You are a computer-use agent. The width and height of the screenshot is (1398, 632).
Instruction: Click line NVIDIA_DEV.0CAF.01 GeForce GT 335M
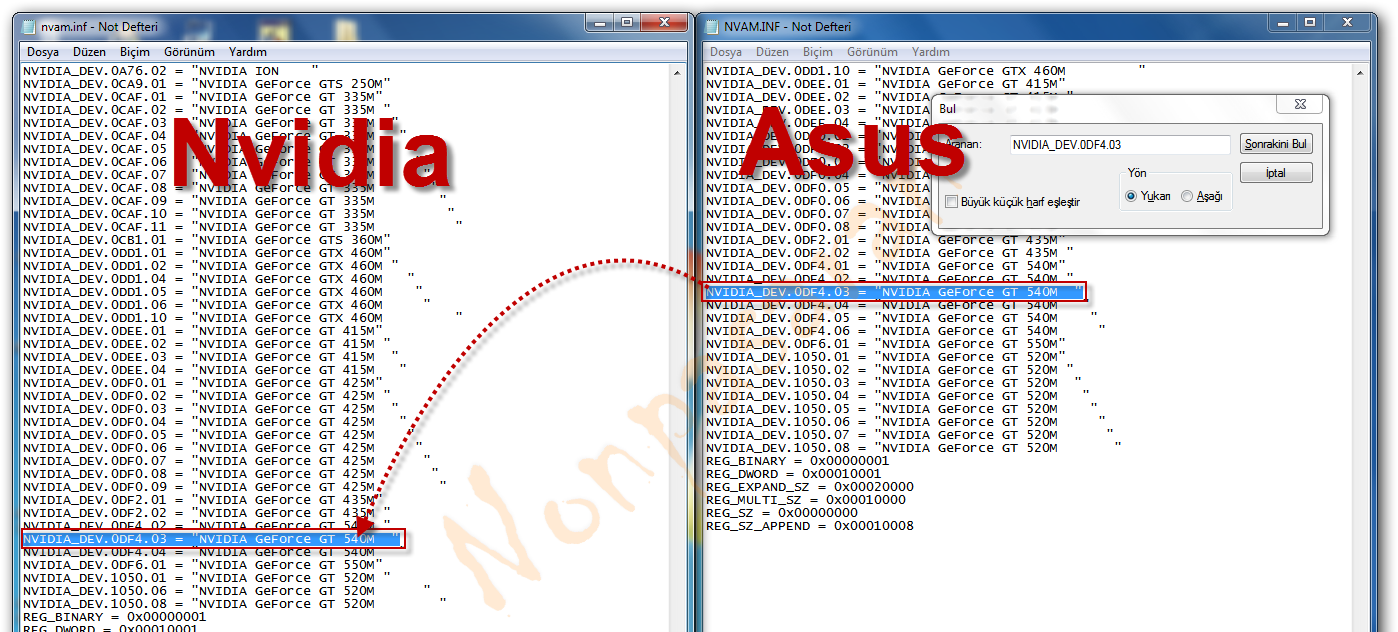(202, 97)
